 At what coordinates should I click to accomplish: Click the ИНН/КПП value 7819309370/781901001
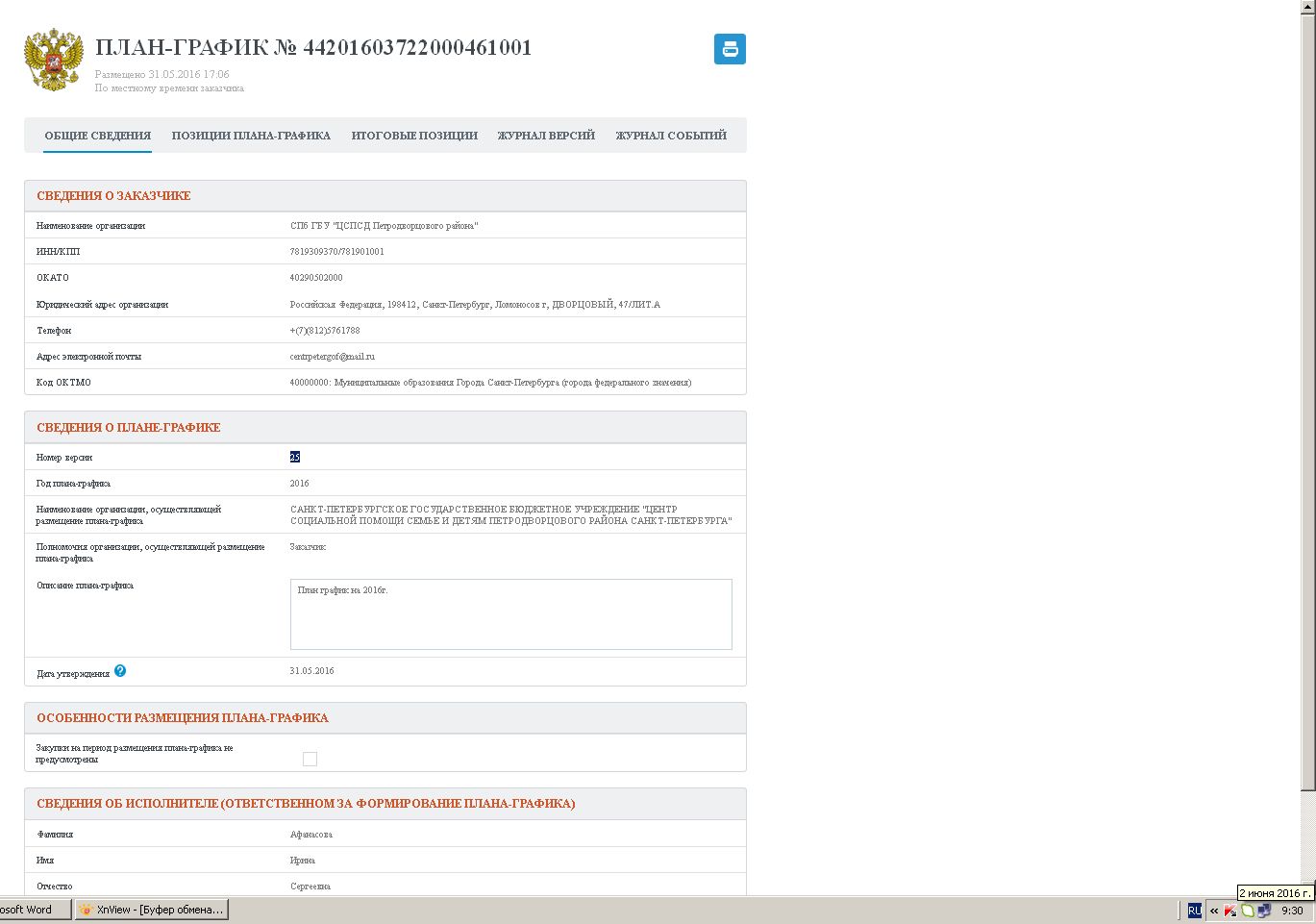(x=337, y=252)
